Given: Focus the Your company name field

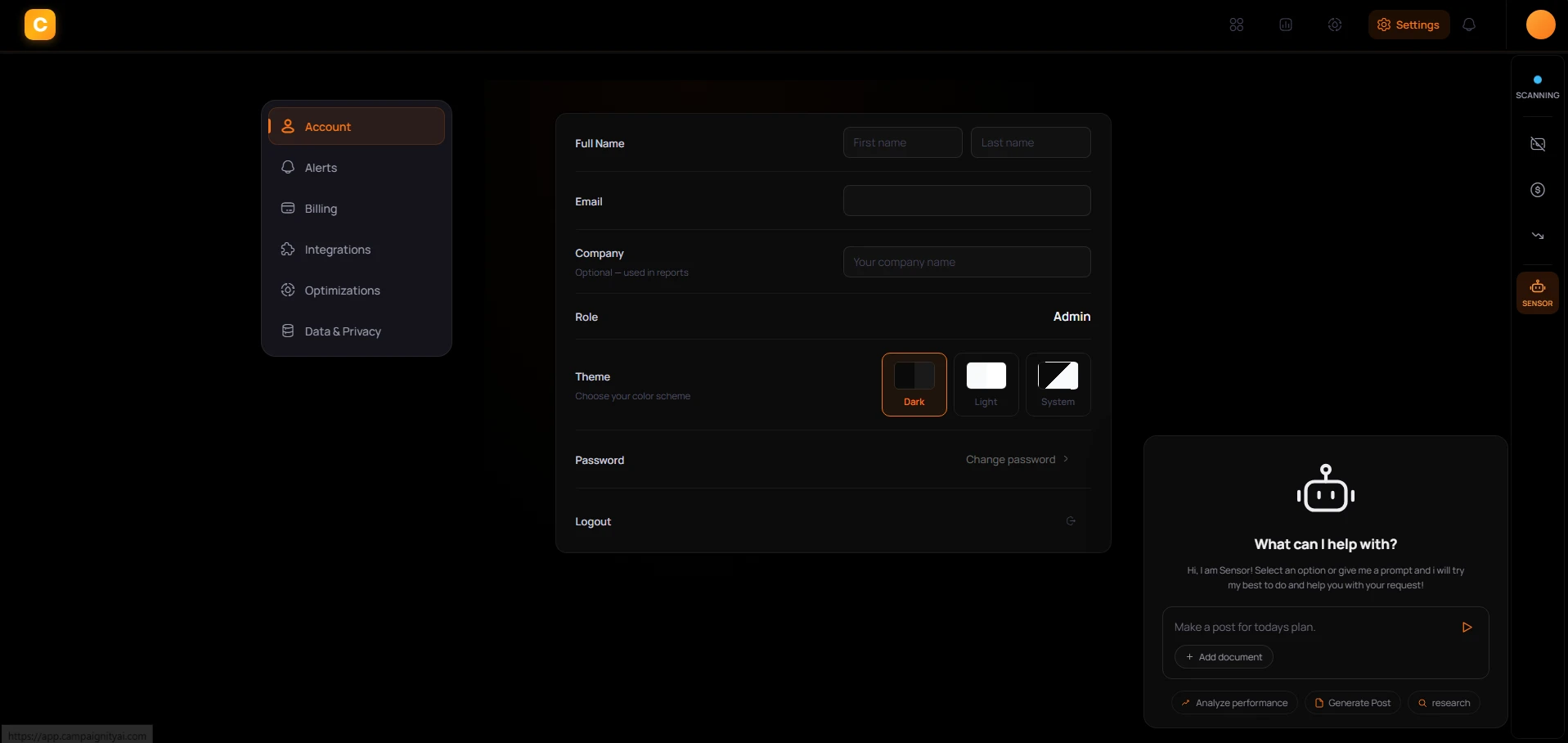Looking at the screenshot, I should 967,262.
